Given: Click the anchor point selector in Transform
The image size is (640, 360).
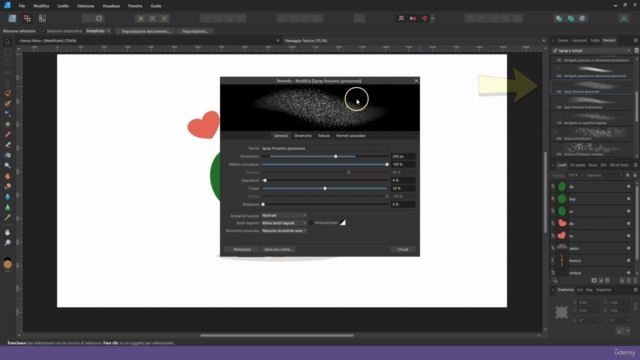Looking at the screenshot, I should click(561, 312).
